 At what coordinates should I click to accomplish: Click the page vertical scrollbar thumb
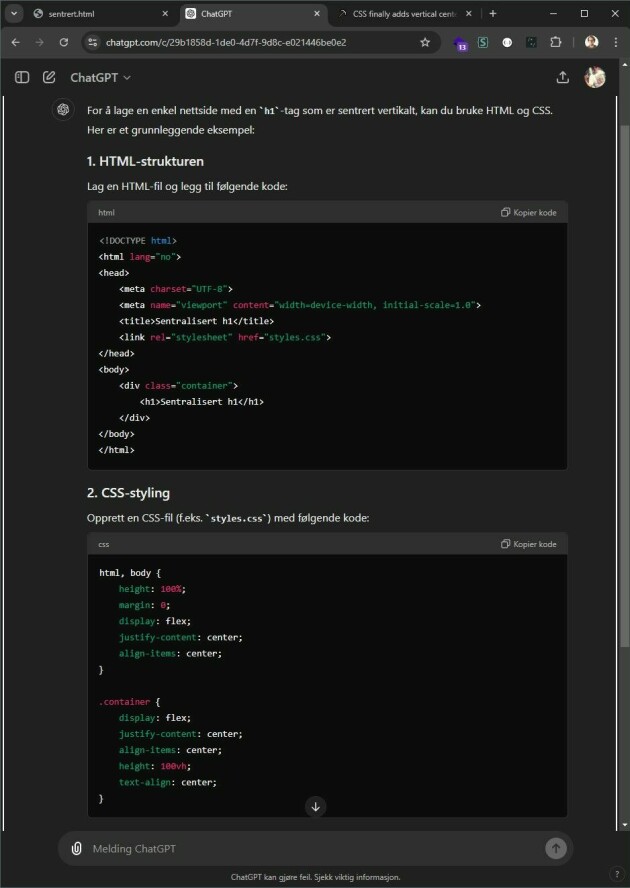pos(625,385)
